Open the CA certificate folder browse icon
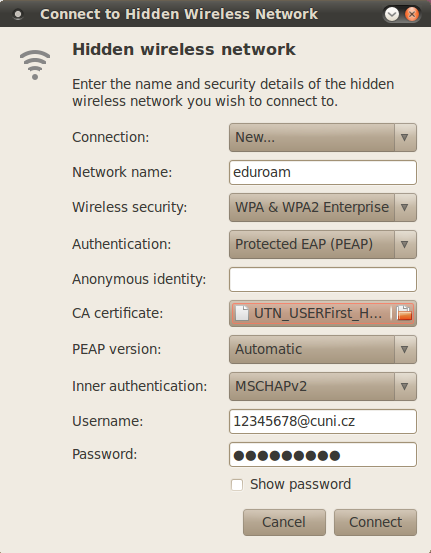Screen dimensions: 431x553 coord(404,313)
